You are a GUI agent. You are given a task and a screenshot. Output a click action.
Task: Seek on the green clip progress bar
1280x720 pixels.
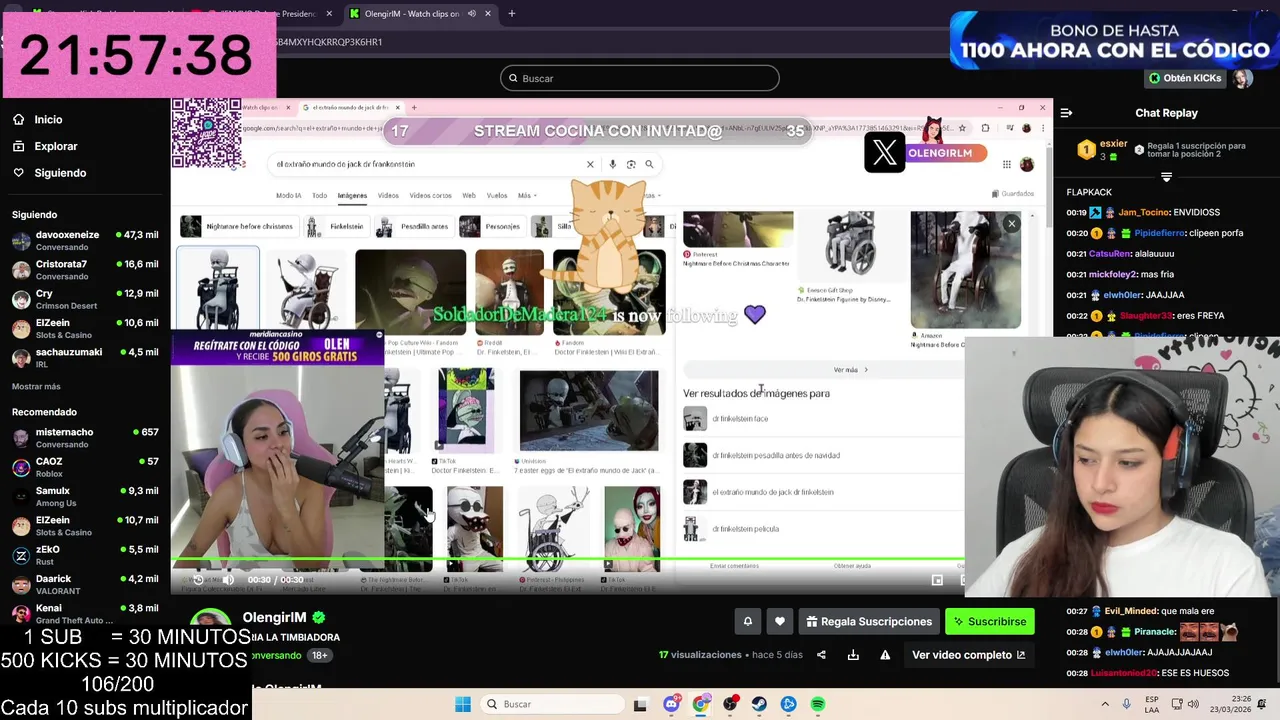568,560
